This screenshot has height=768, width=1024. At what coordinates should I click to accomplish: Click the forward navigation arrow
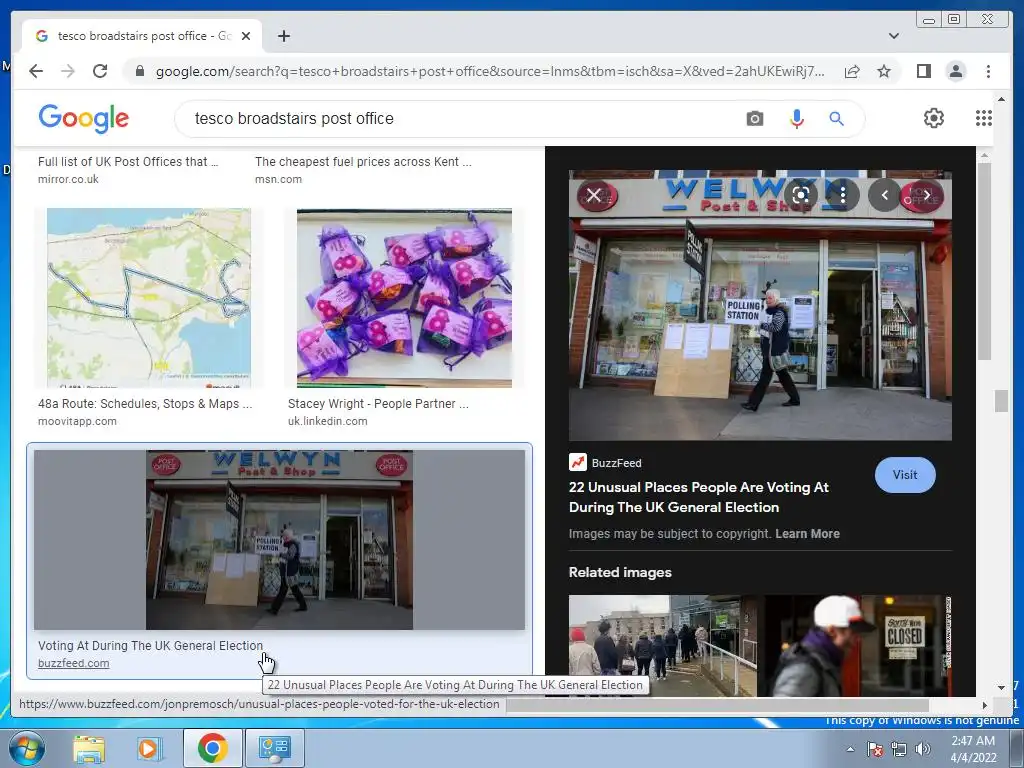(68, 71)
